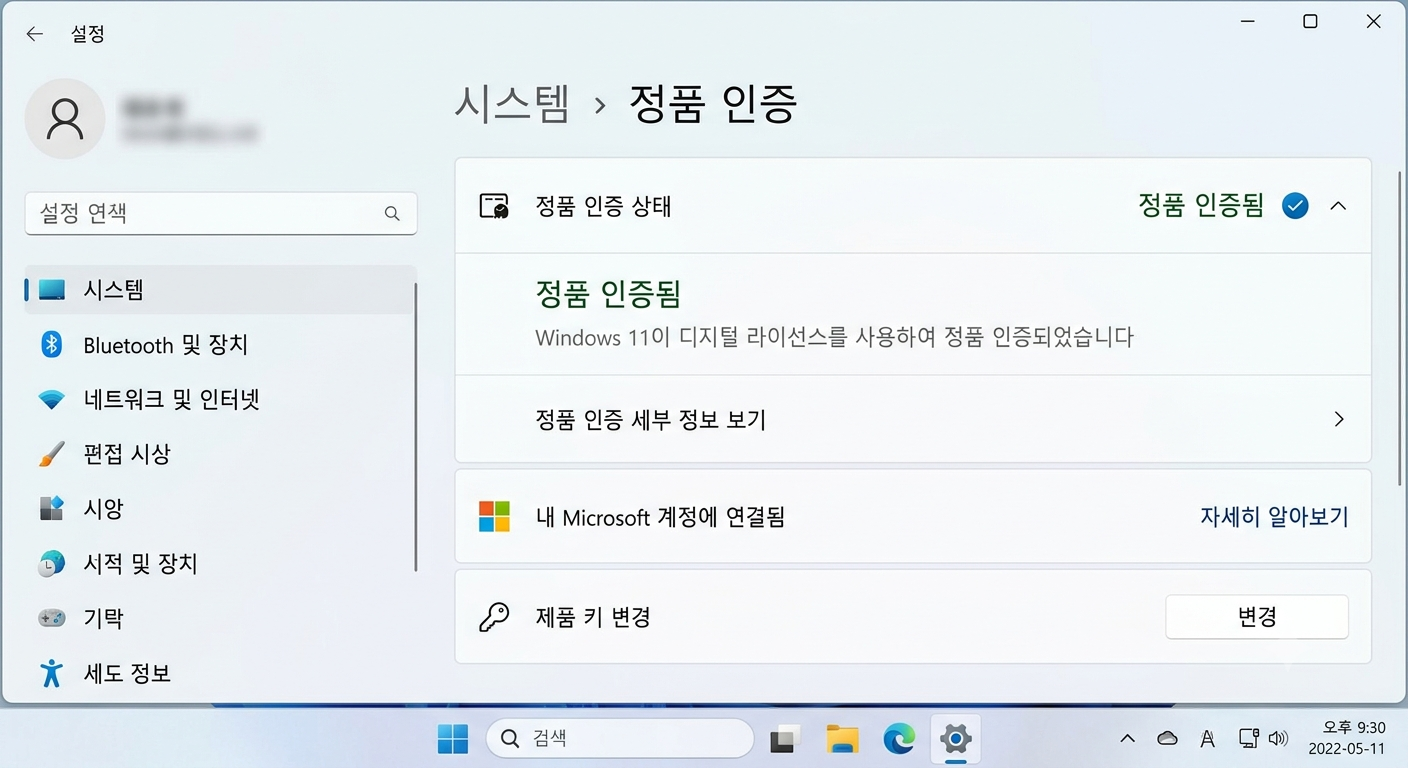Image resolution: width=1408 pixels, height=768 pixels.
Task: Click the Wi-Fi network icon in sidebar
Action: pyautogui.click(x=52, y=400)
